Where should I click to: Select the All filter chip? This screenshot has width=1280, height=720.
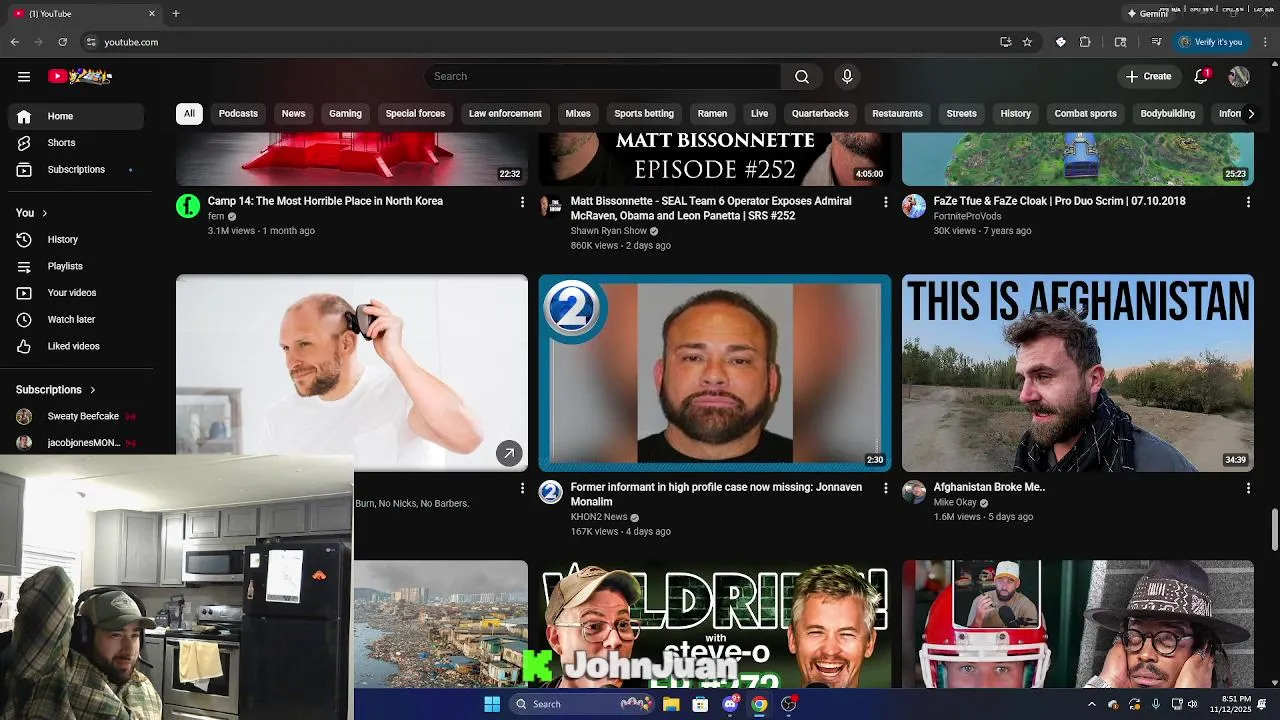[x=189, y=114]
